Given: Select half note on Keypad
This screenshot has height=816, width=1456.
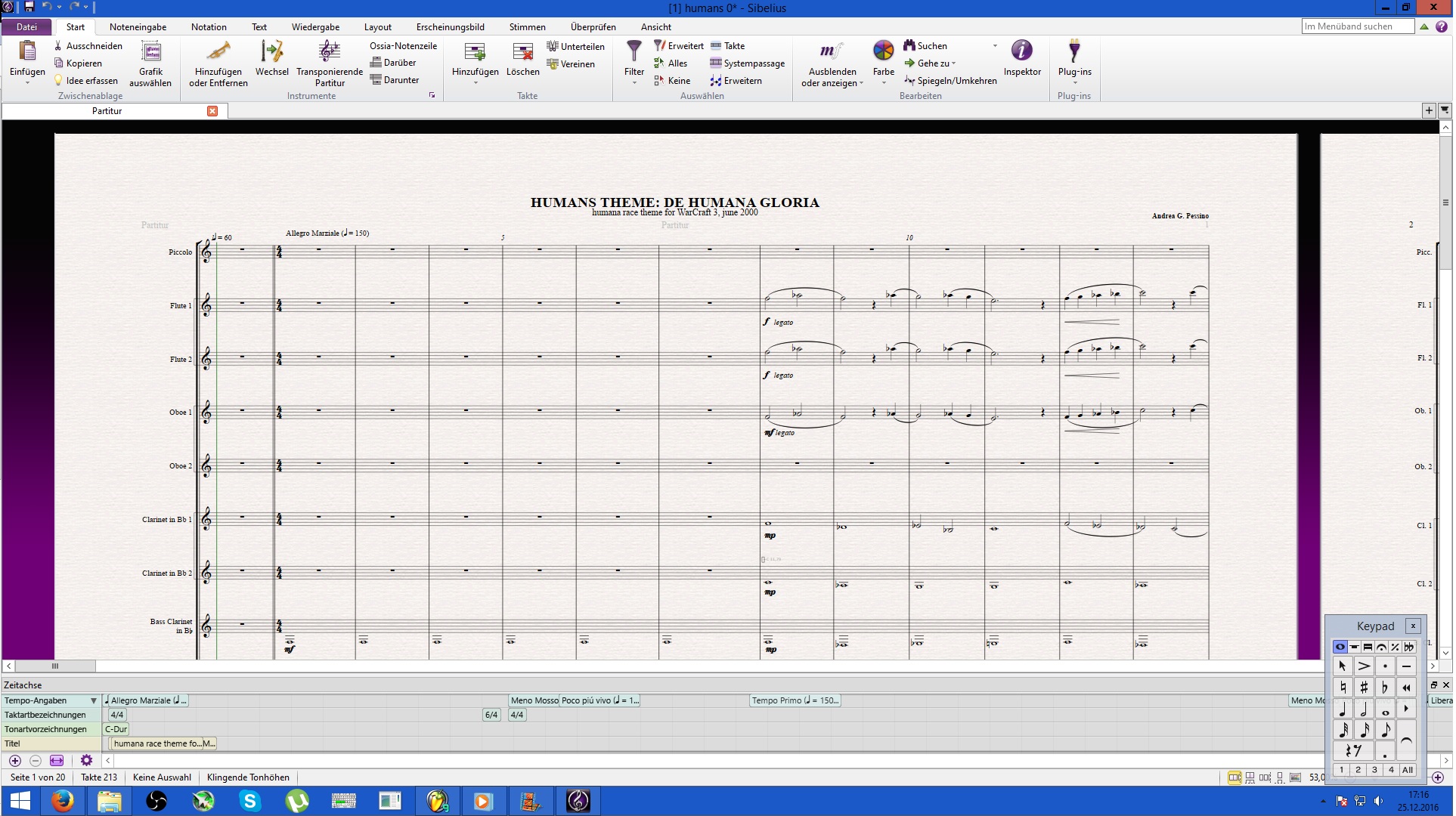Looking at the screenshot, I should tap(1364, 709).
